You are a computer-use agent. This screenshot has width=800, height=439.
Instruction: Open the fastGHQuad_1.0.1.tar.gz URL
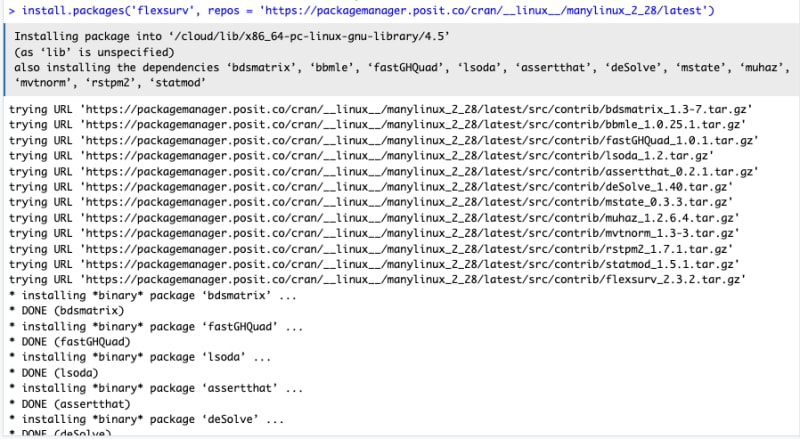pos(420,140)
